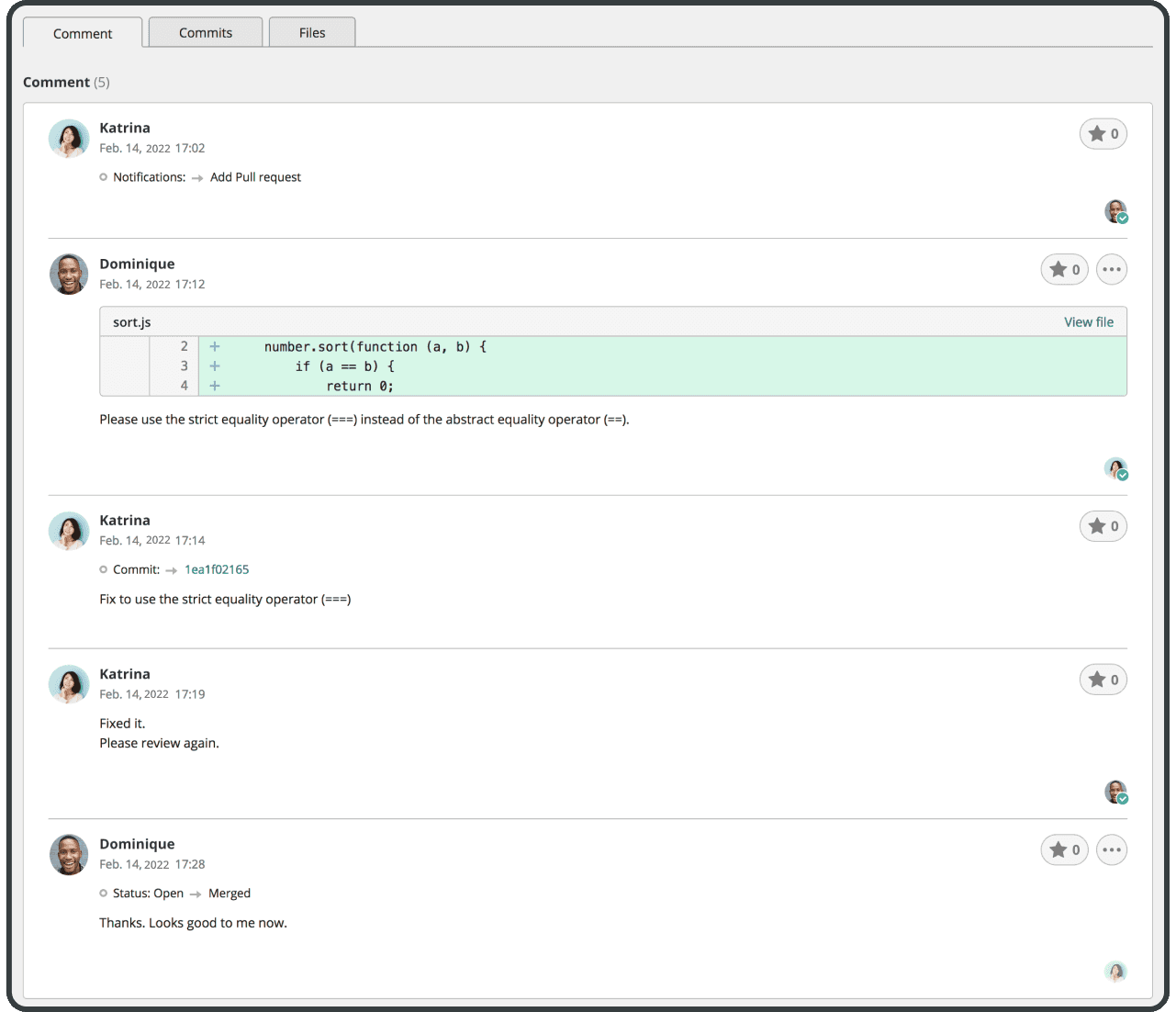The height and width of the screenshot is (1012, 1176).
Task: Open the more options menu on Dominique's 17:28 comment
Action: coord(1112,849)
